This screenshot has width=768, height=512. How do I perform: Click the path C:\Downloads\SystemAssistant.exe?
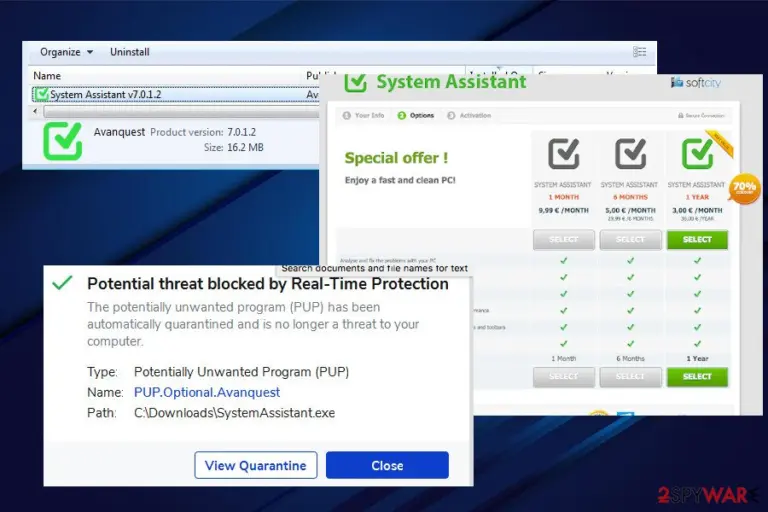[x=234, y=413]
